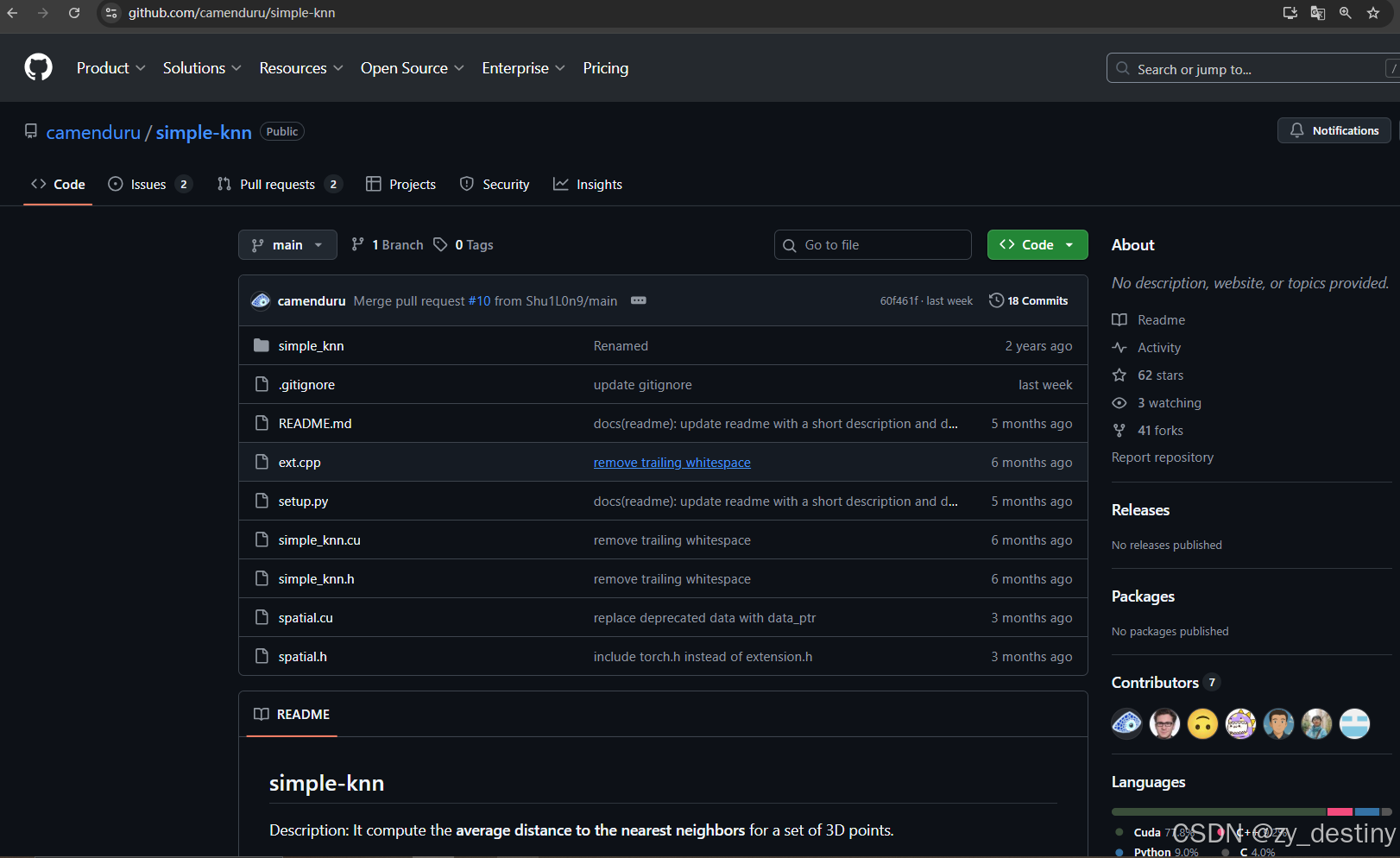Open Solutions dropdown menu
The height and width of the screenshot is (858, 1400).
point(202,68)
